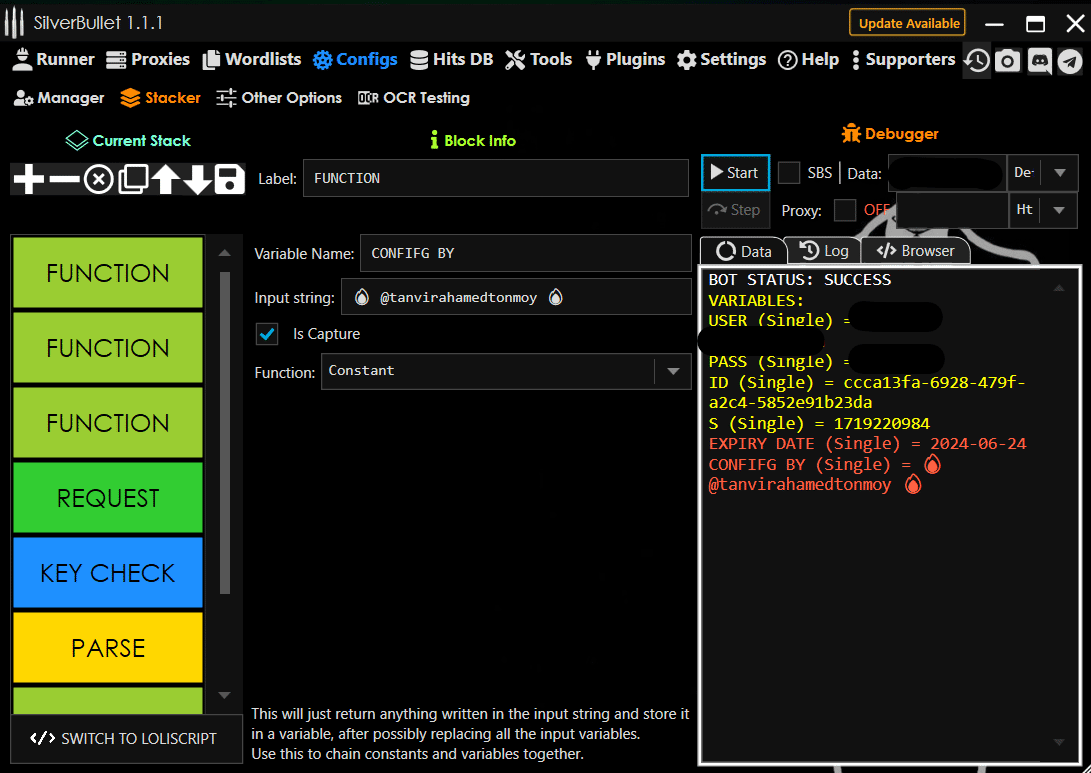The image size is (1091, 773).
Task: Move block down with down arrow
Action: [x=197, y=180]
